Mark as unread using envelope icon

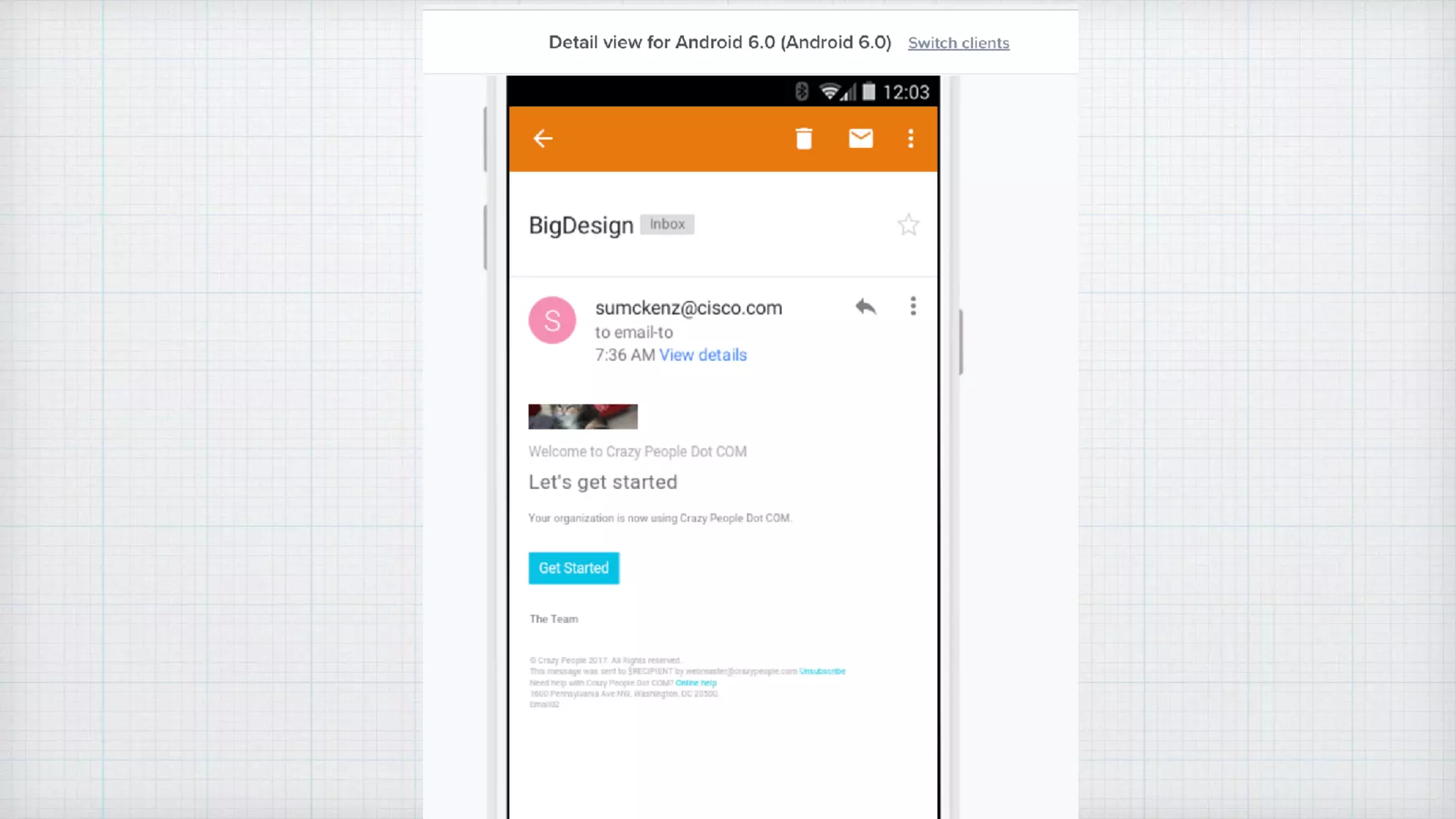(860, 139)
